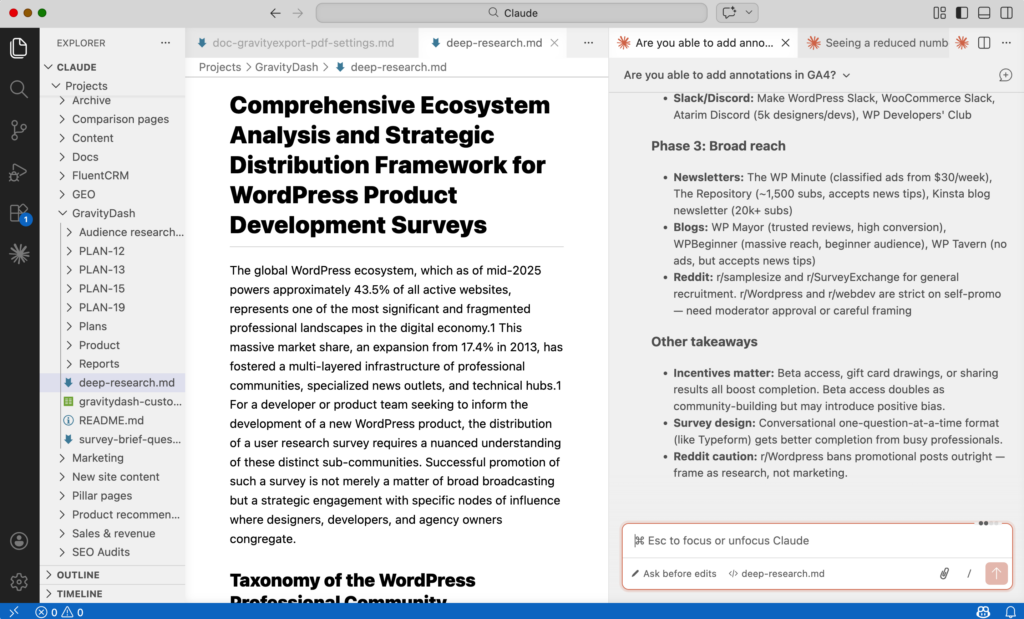Viewport: 1024px width, 619px height.
Task: Open the Extensions view showing one badge
Action: 18,214
